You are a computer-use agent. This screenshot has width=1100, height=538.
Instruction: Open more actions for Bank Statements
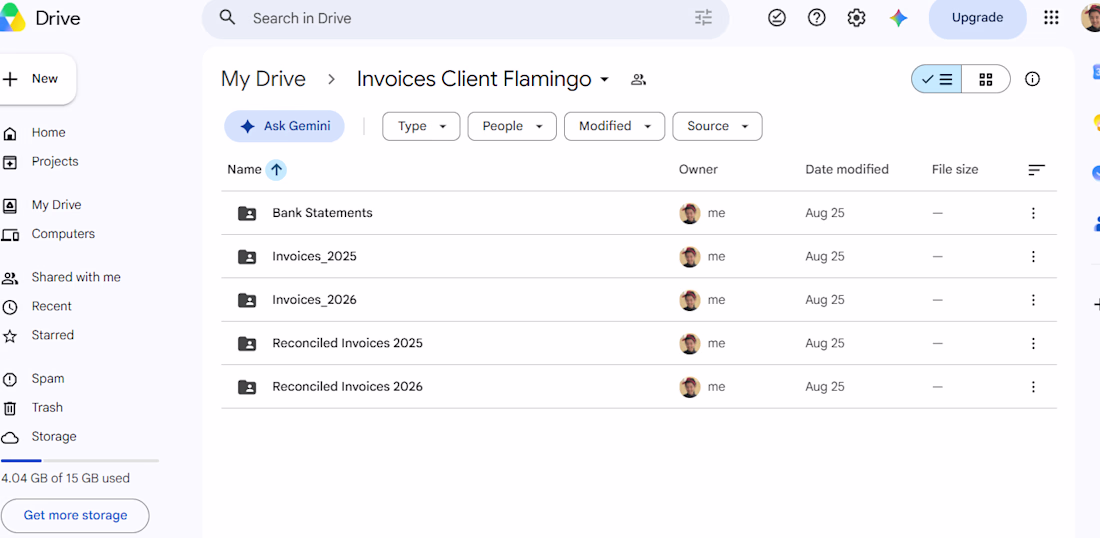click(1033, 213)
